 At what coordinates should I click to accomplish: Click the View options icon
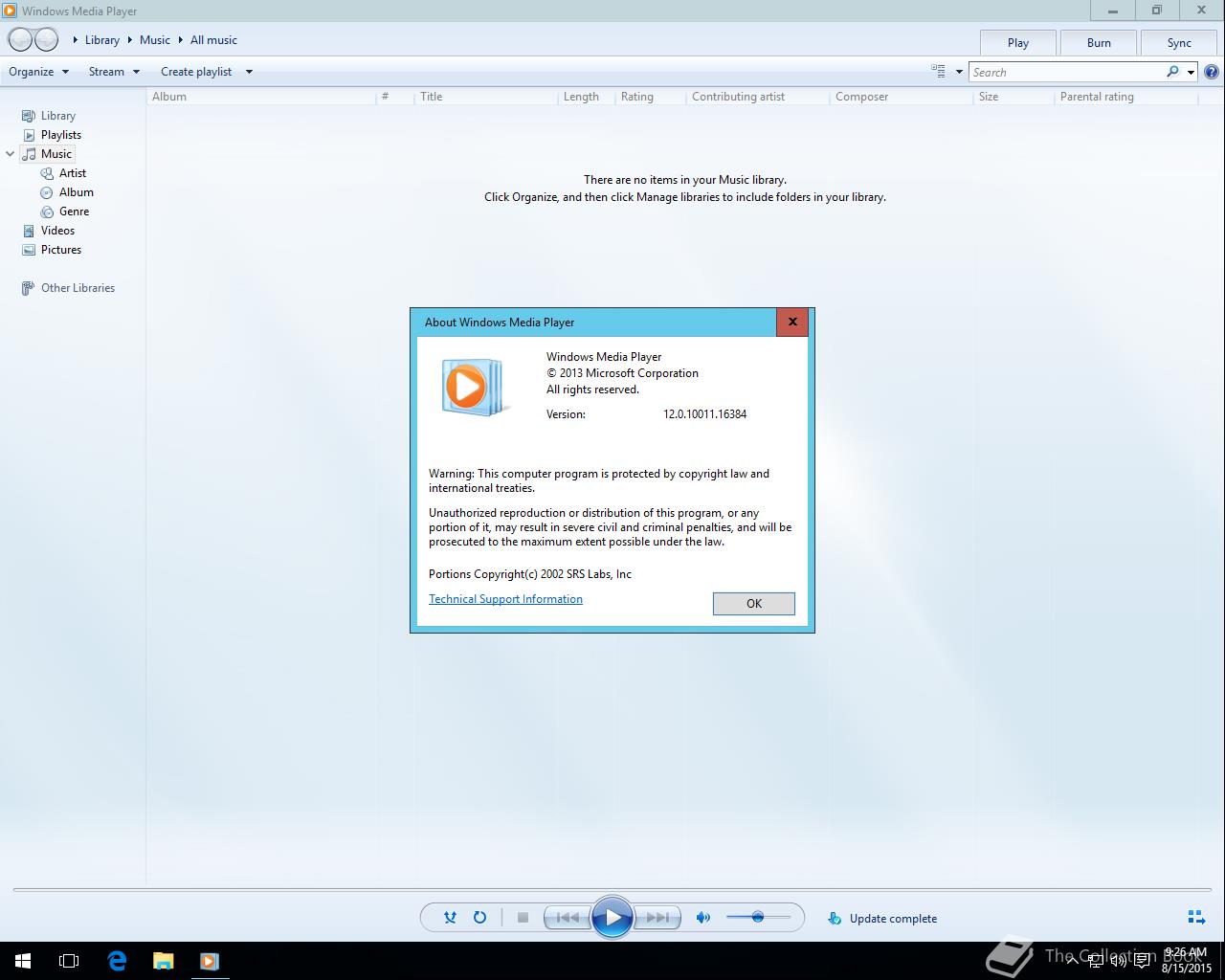point(938,72)
